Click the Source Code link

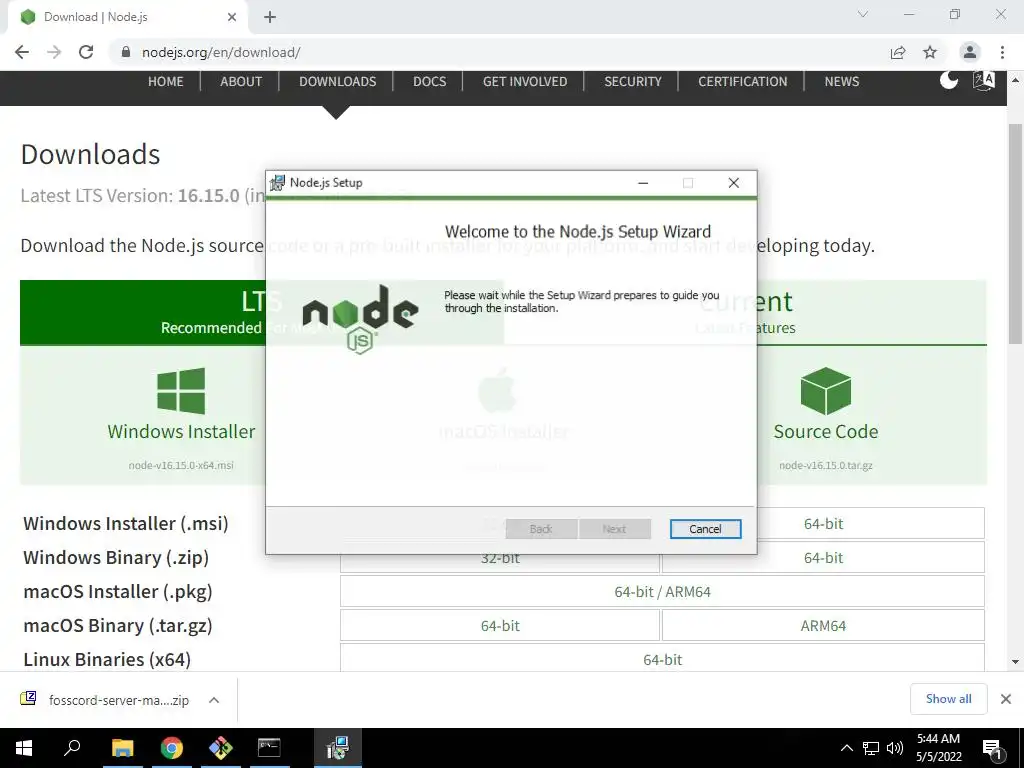(825, 432)
